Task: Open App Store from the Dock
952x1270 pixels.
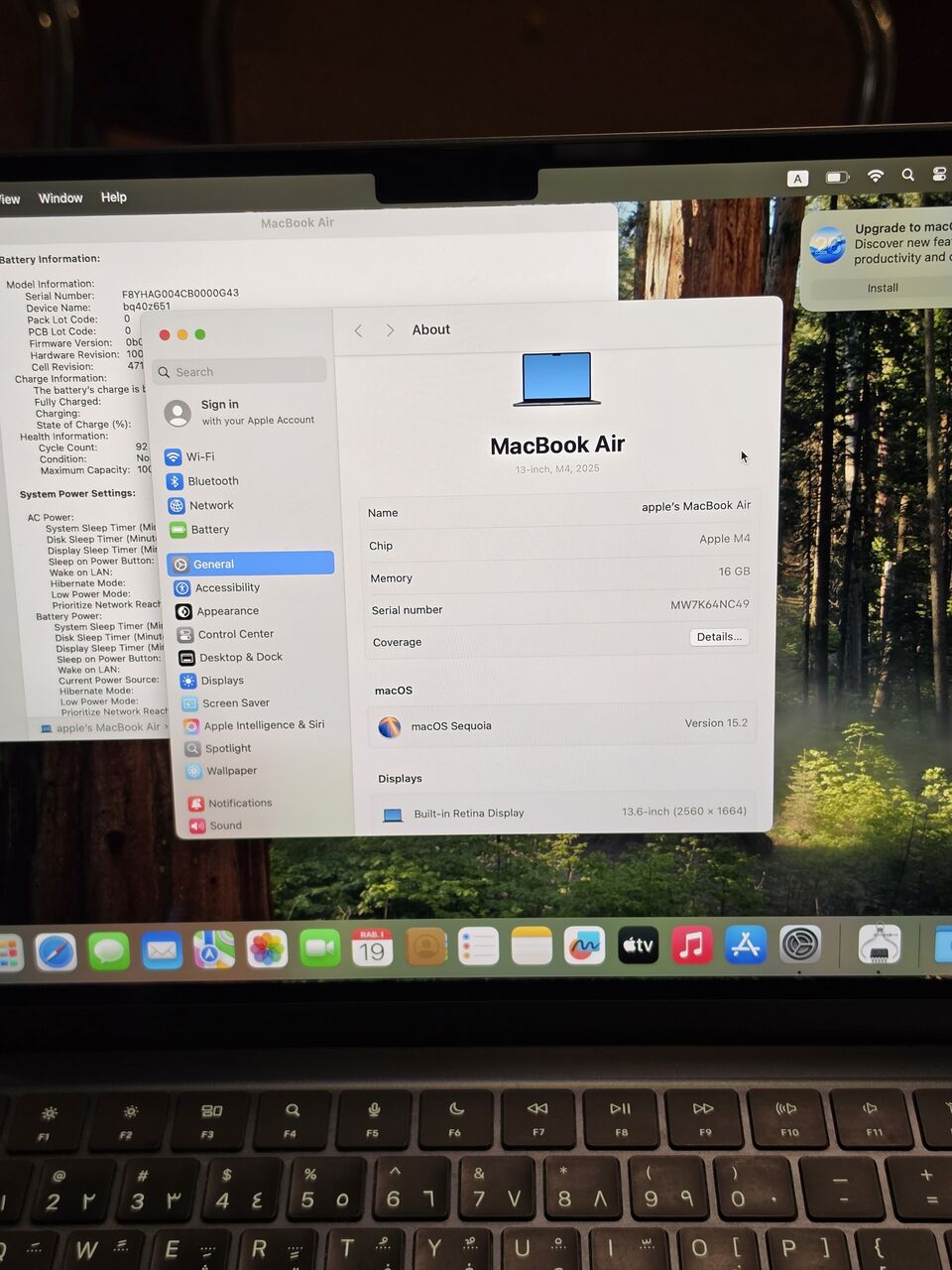Action: [746, 945]
